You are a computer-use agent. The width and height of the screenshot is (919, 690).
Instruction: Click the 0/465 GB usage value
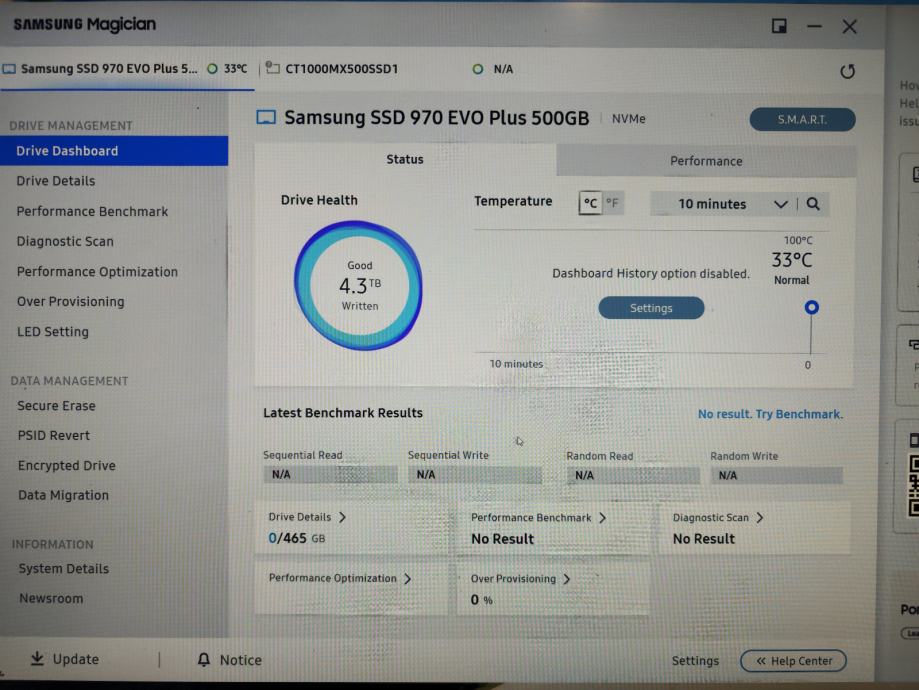pos(297,538)
